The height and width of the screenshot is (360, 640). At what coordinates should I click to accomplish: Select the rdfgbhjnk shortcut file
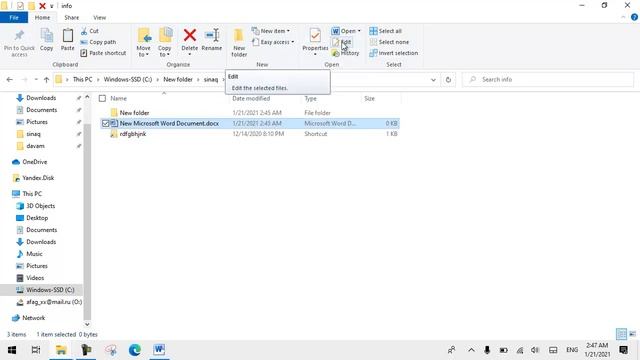point(250,134)
